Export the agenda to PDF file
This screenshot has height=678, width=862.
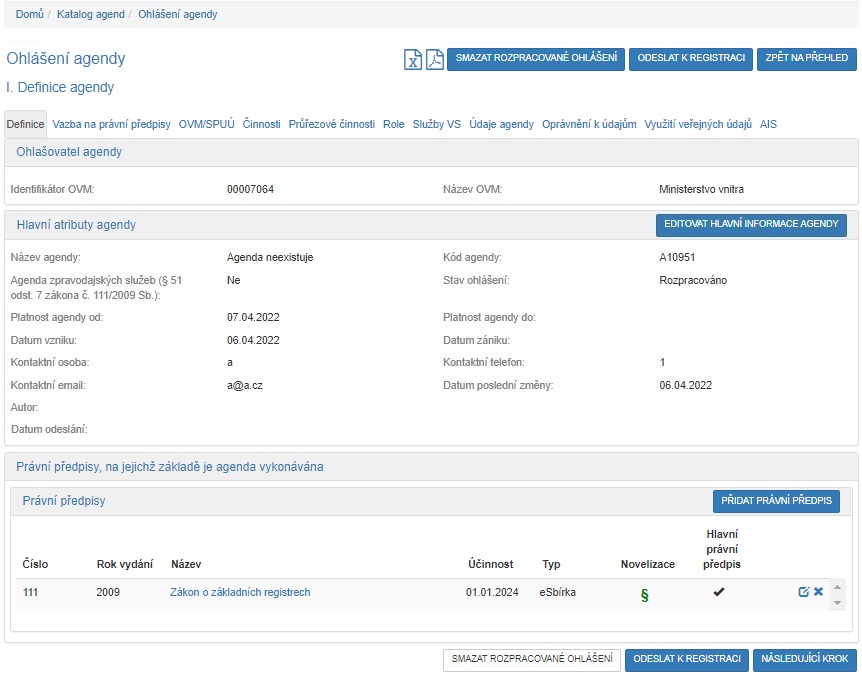(434, 59)
